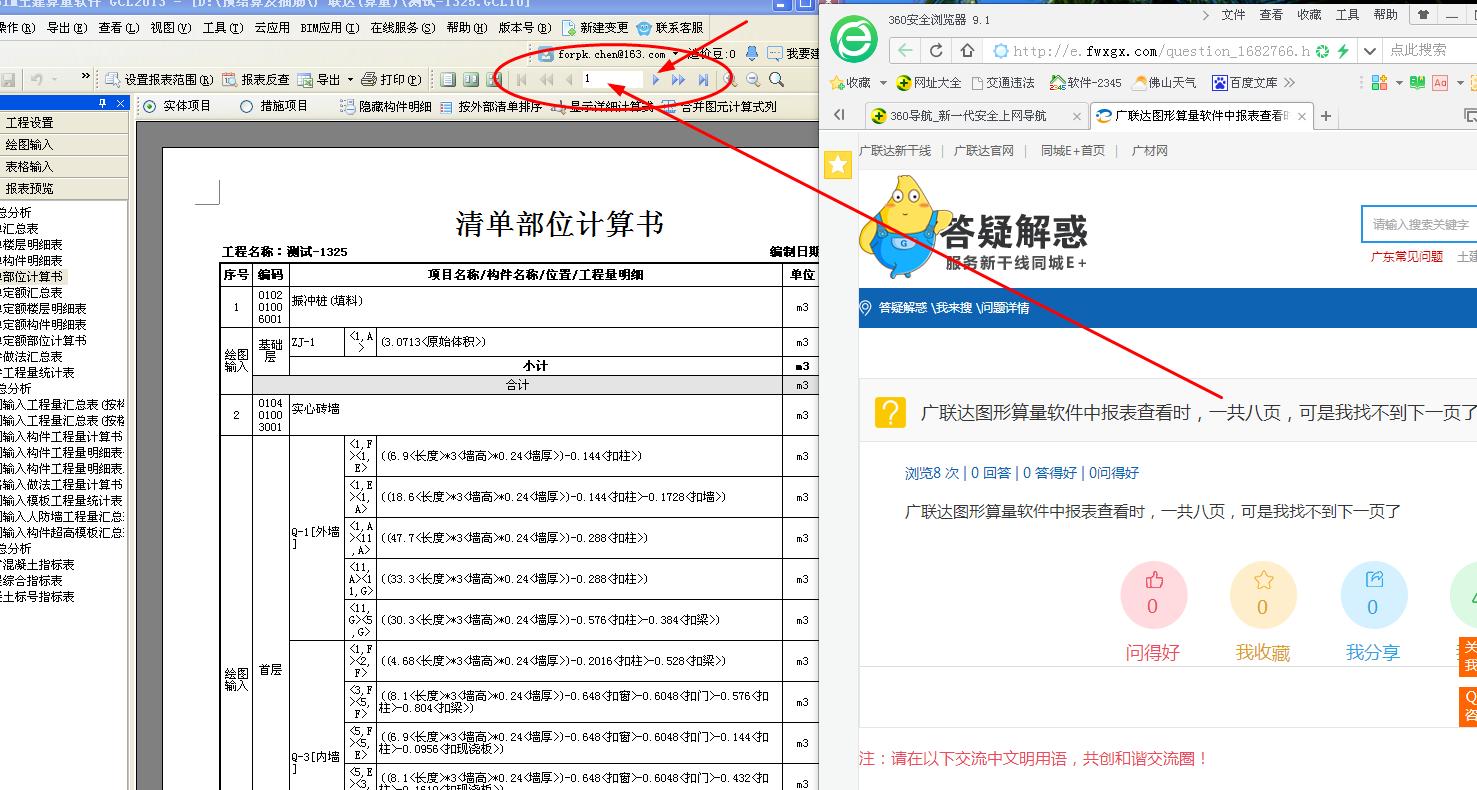The width and height of the screenshot is (1477, 790).
Task: Click 问得好 thumbs-up circle
Action: coord(1153,596)
